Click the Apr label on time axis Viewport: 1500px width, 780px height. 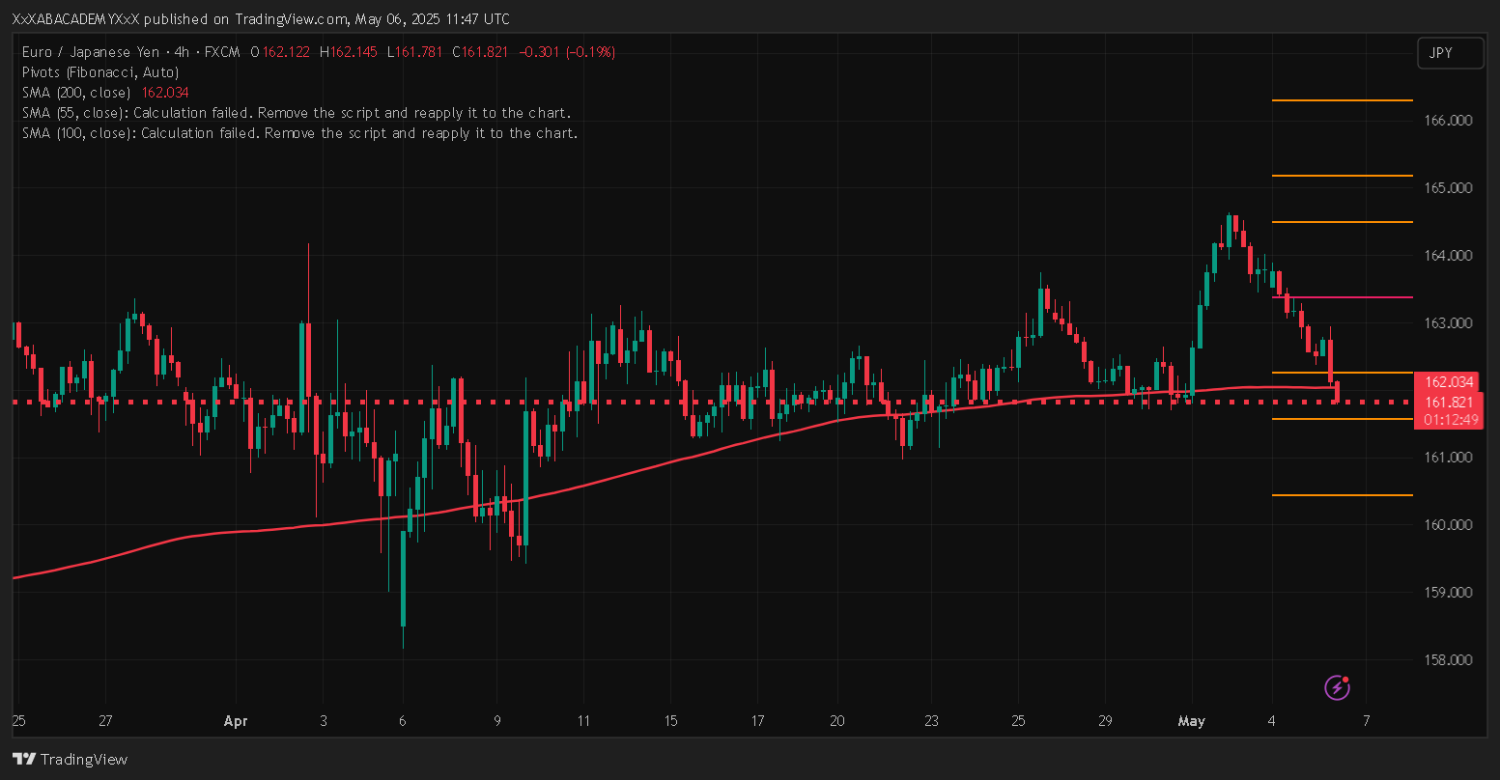tap(235, 721)
